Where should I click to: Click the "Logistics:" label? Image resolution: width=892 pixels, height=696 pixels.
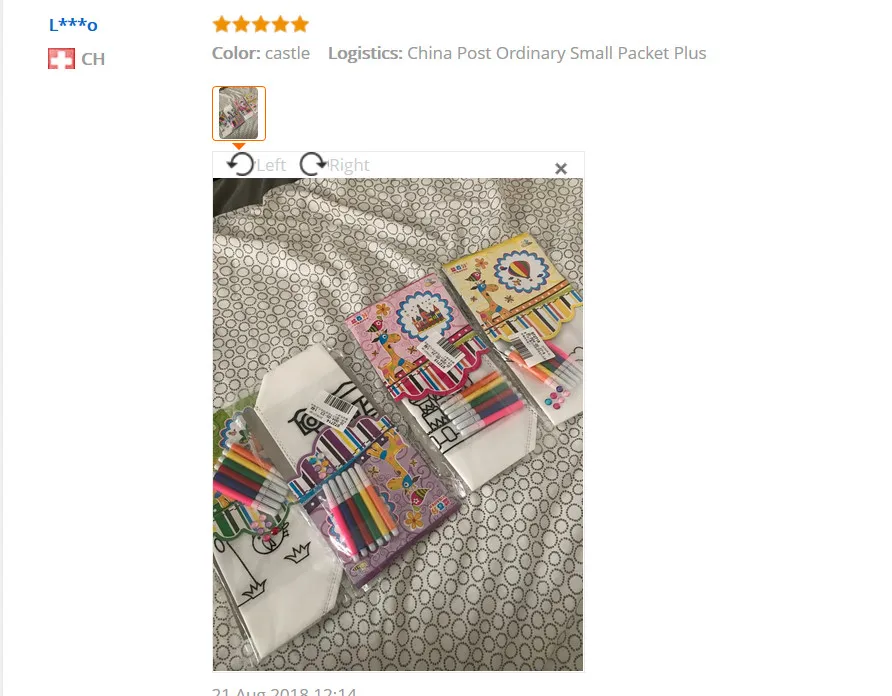click(365, 53)
